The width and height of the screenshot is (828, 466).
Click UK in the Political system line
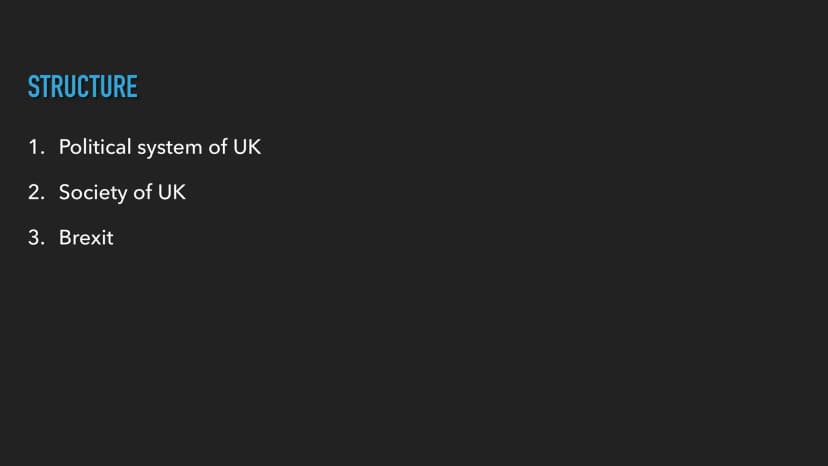coord(247,147)
